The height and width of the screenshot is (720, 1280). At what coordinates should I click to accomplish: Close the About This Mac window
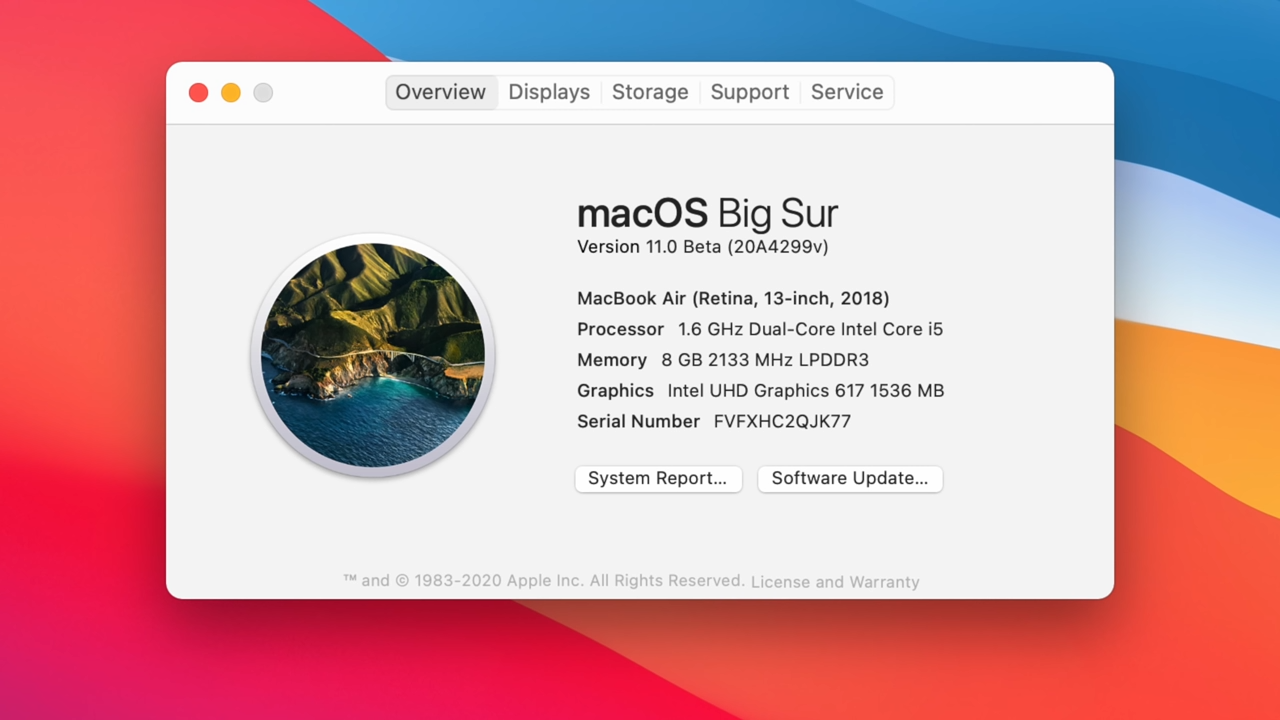click(x=198, y=93)
